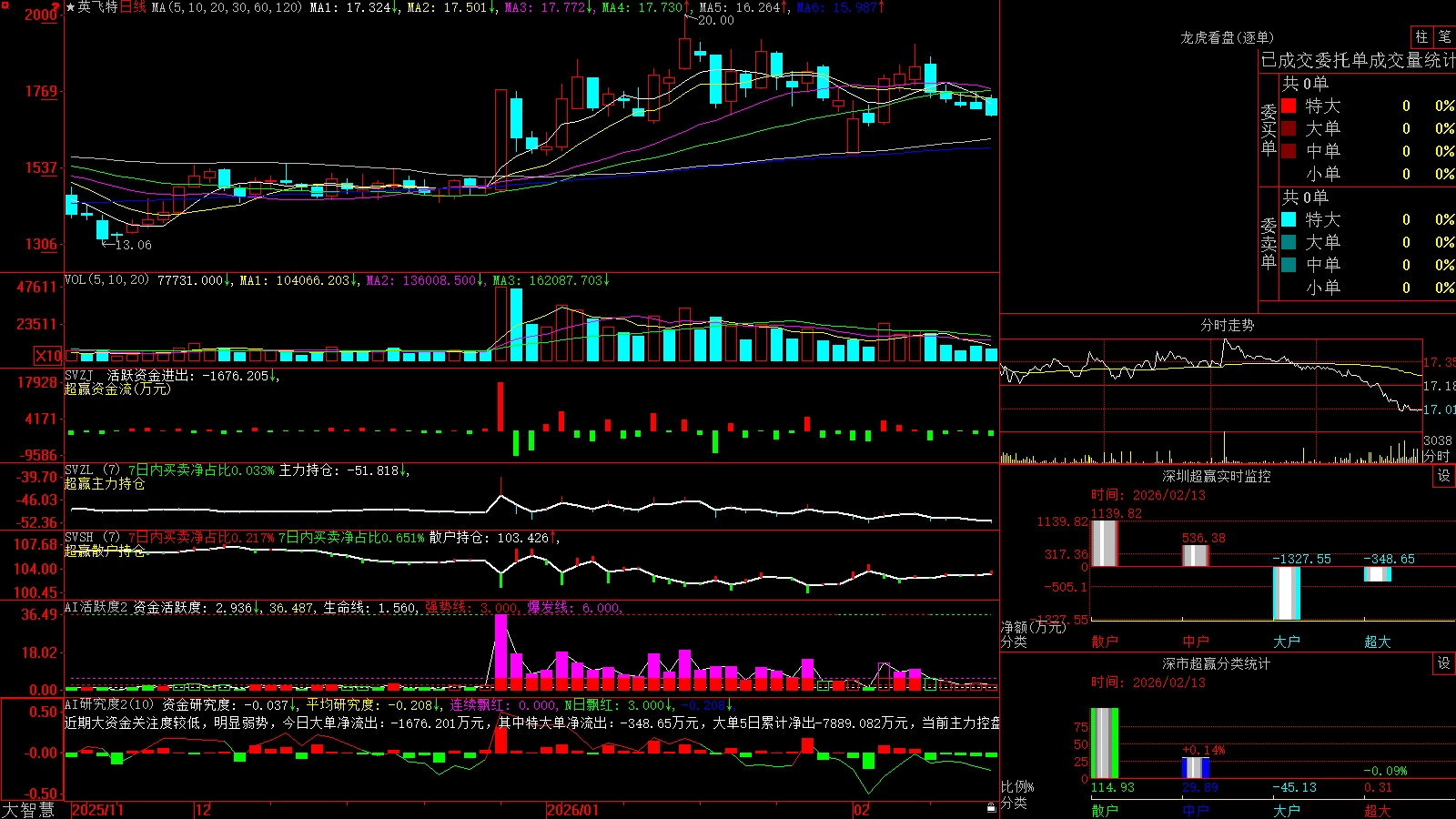Click the 超赢资金流(万元) label
The height and width of the screenshot is (819, 1456).
117,389
